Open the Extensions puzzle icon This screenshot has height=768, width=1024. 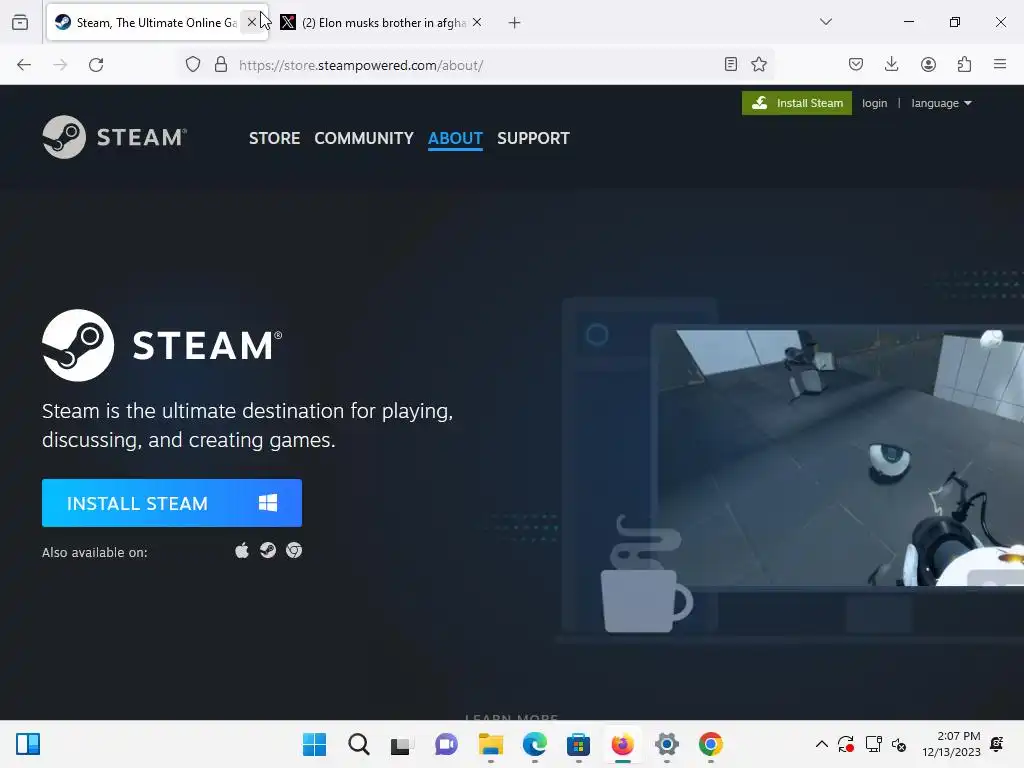pos(964,64)
